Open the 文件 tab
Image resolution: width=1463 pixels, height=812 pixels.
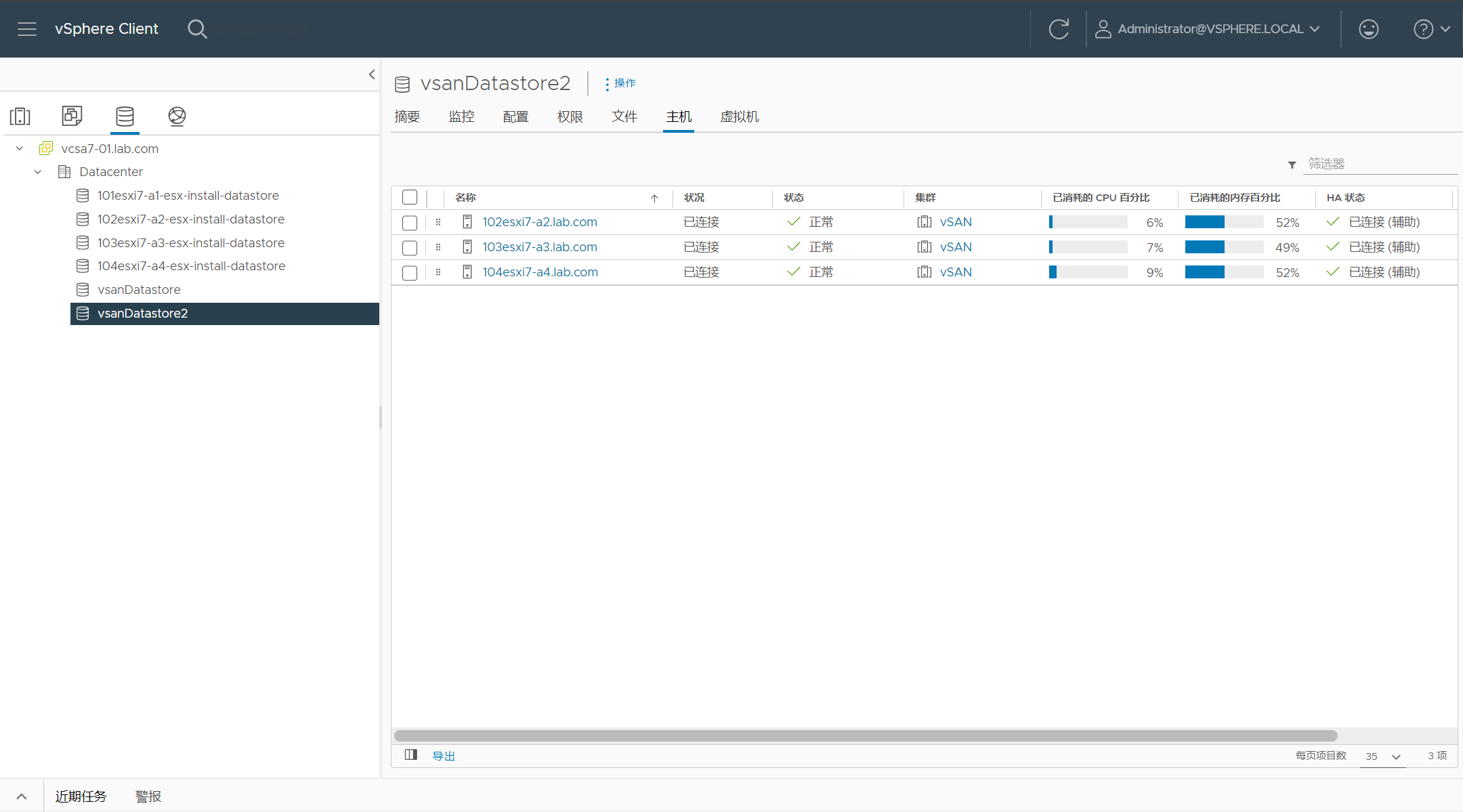coord(624,116)
